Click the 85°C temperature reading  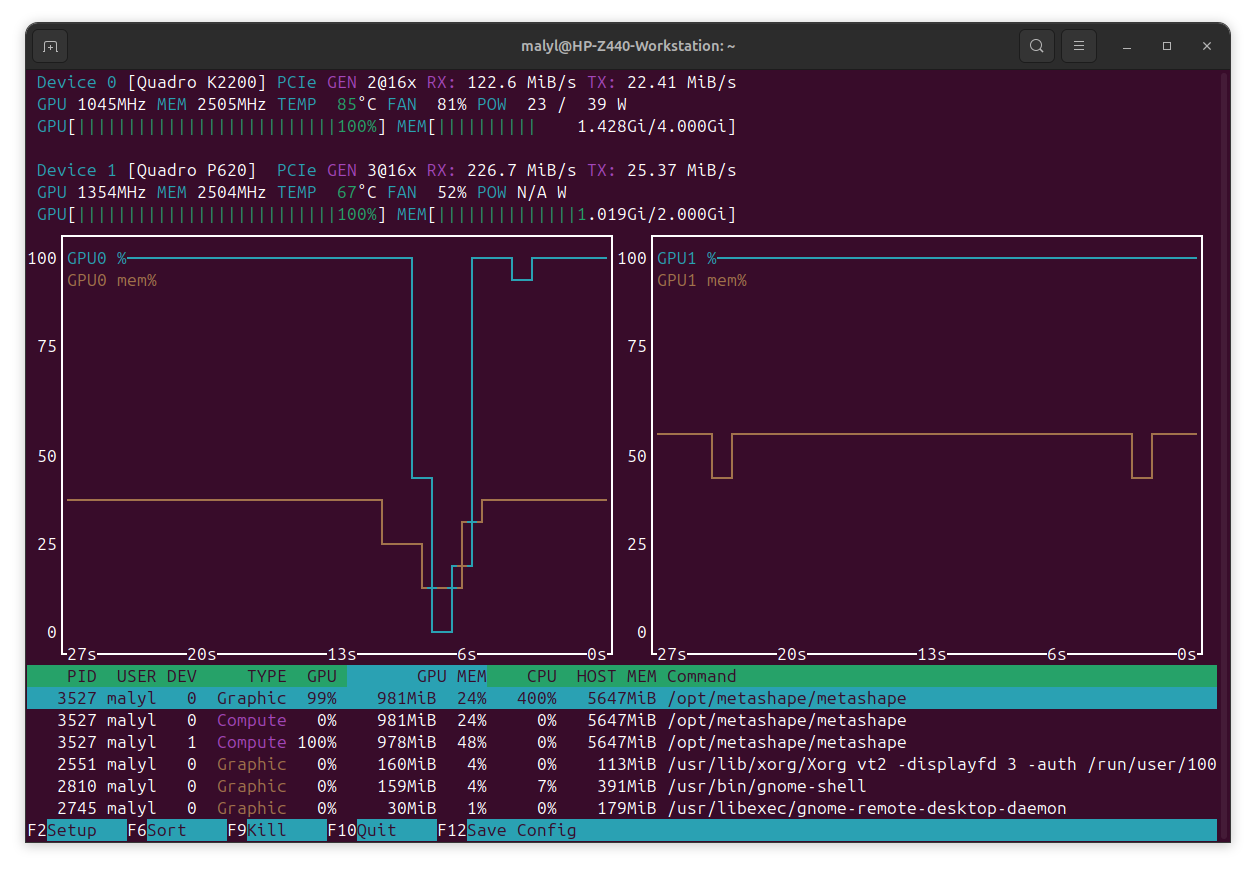point(357,104)
